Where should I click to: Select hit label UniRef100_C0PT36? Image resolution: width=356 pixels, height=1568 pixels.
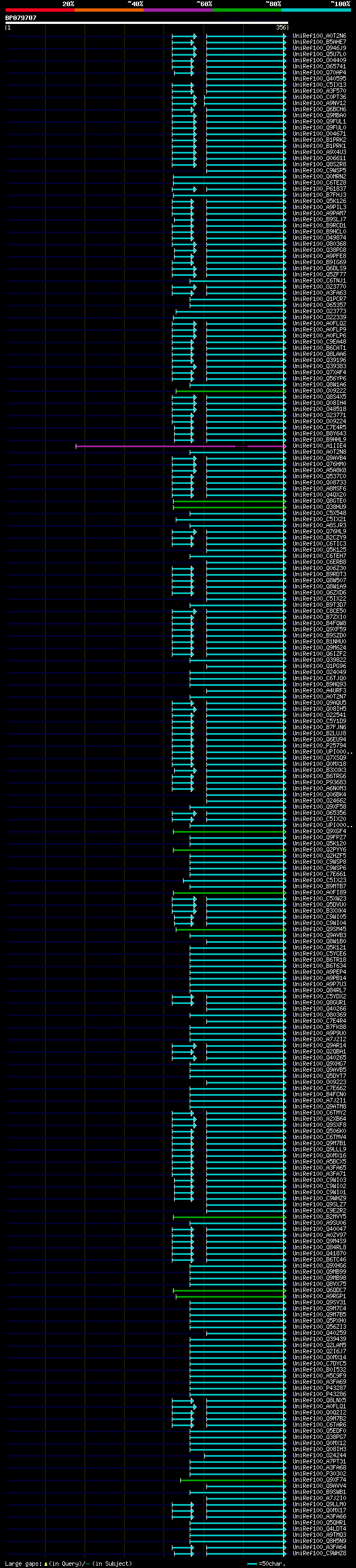[x=319, y=97]
